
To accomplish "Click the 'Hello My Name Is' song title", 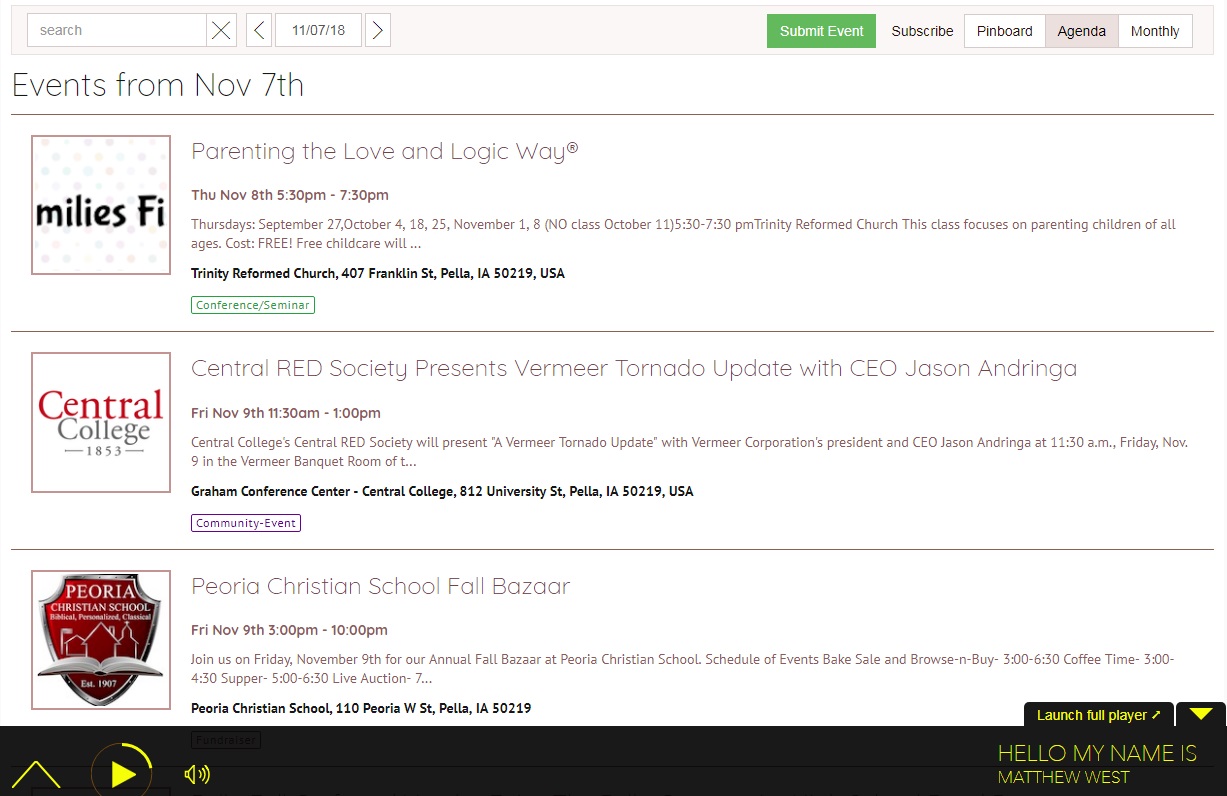I will click(1097, 754).
